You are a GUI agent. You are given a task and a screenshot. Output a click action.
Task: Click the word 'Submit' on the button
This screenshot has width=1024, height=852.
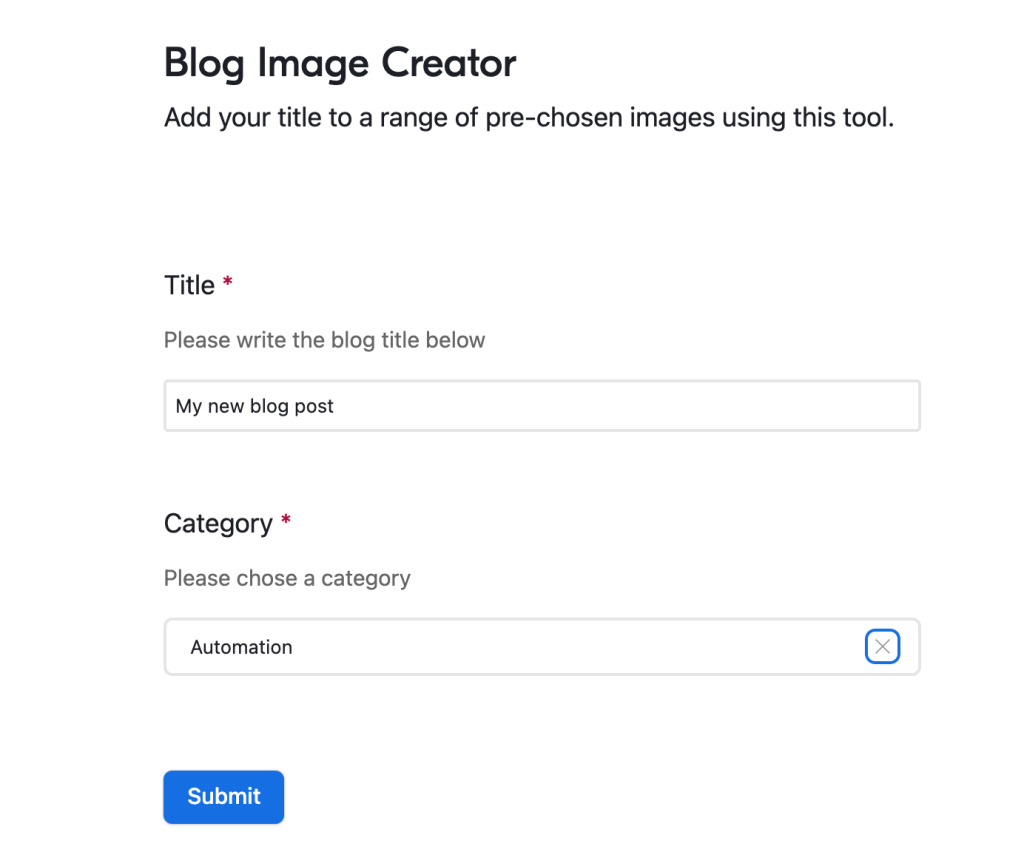pyautogui.click(x=224, y=796)
